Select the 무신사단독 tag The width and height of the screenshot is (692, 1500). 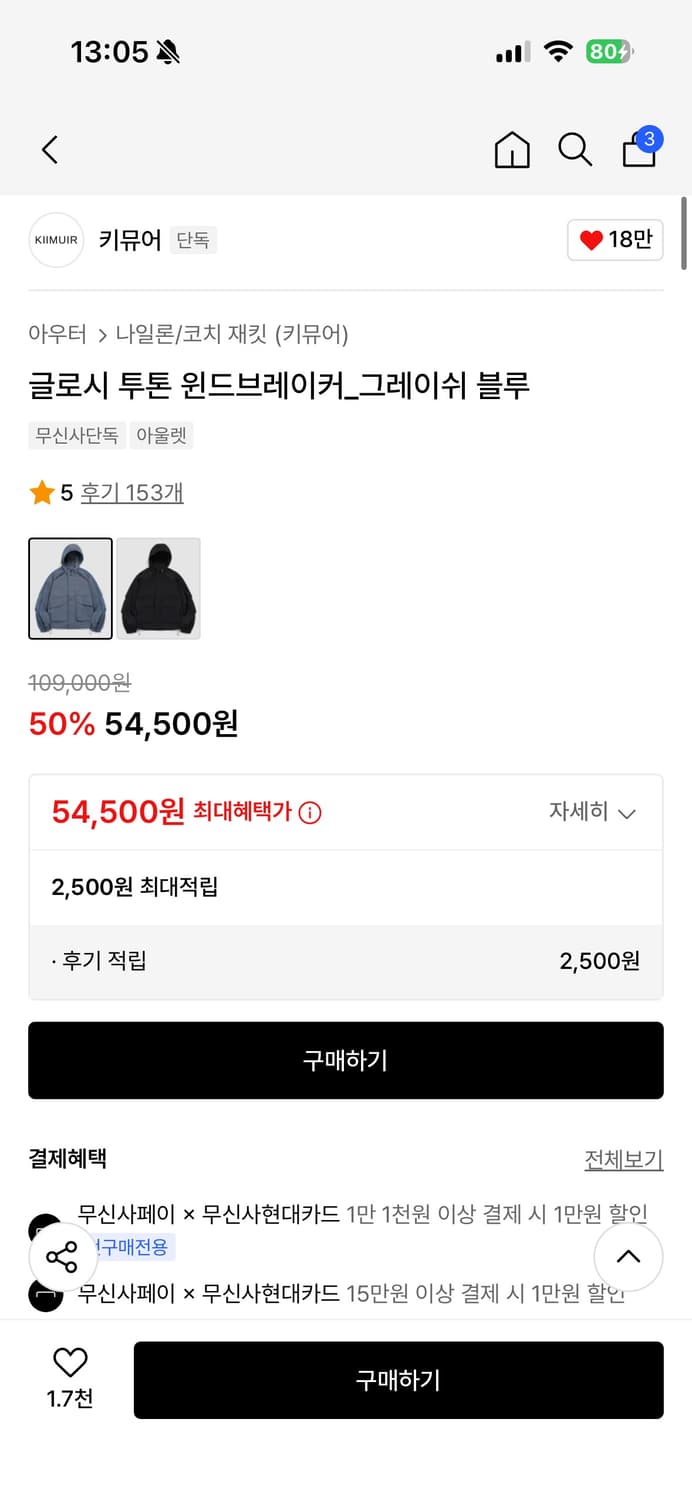(76, 436)
